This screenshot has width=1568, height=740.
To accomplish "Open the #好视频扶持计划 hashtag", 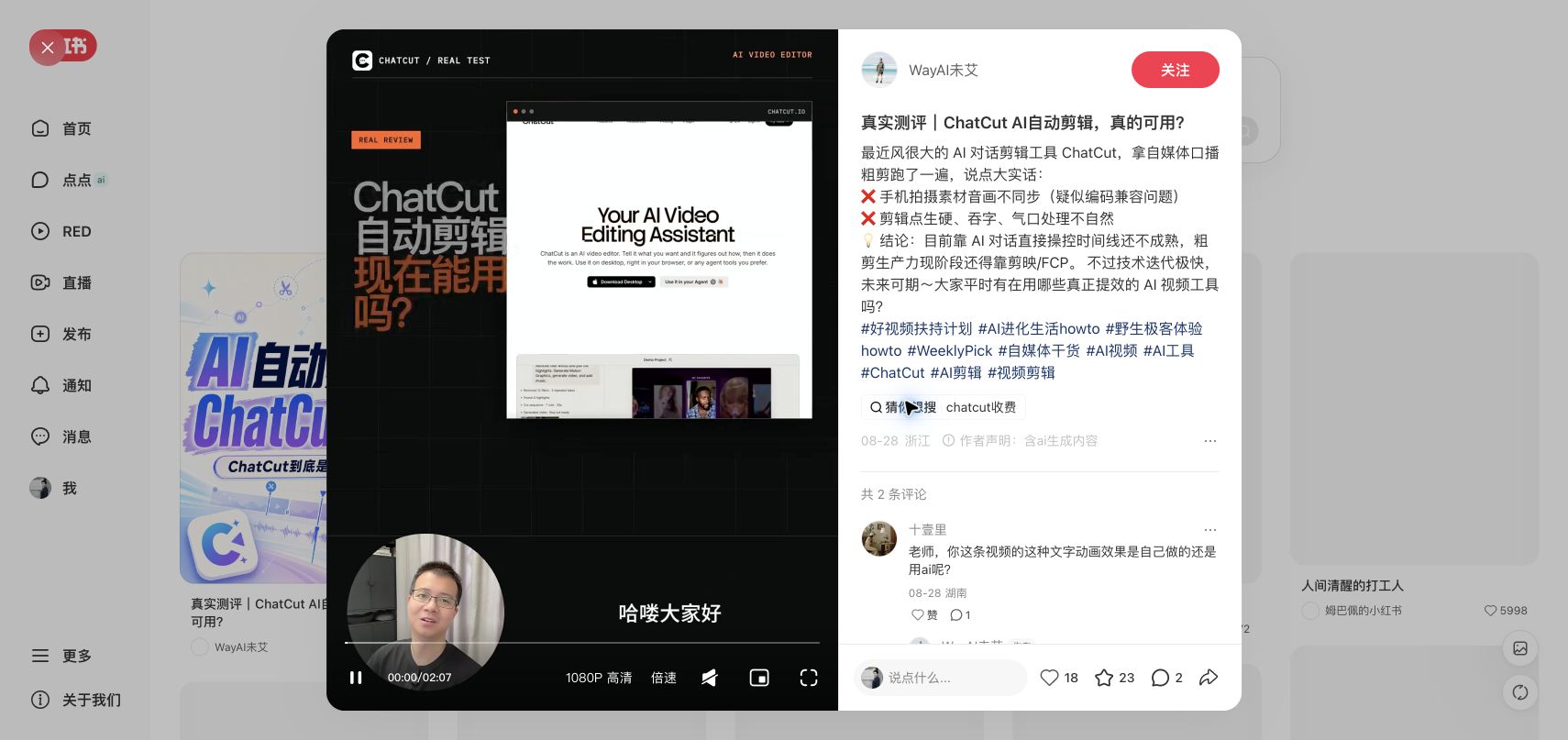I will click(x=916, y=328).
